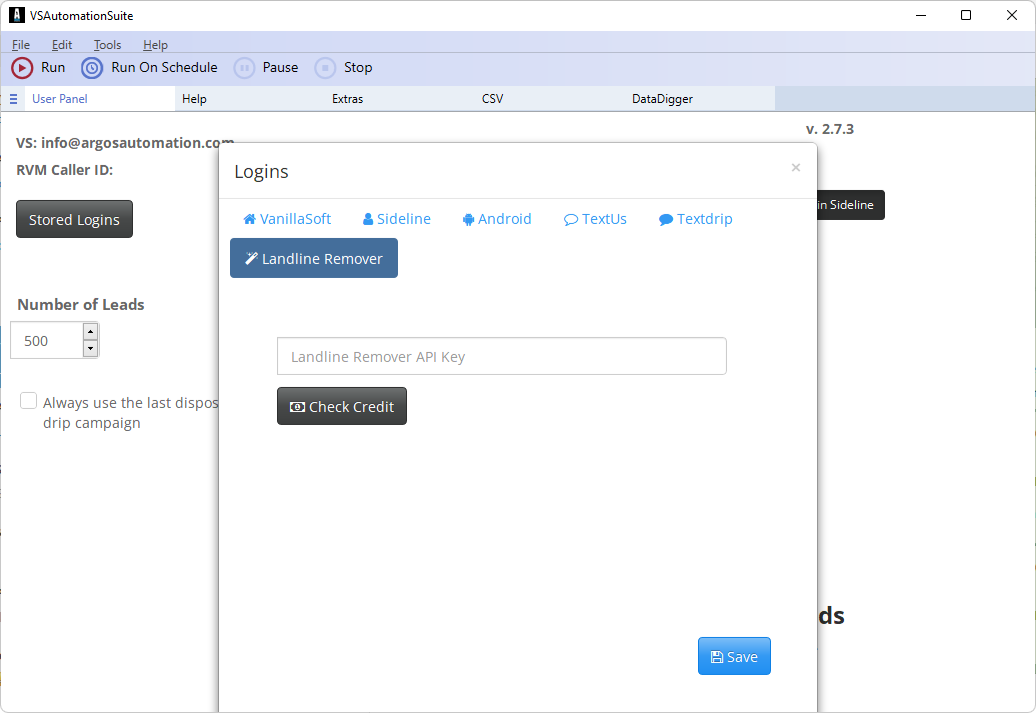Click the Run On Schedule clock icon
1036x713 pixels.
(x=92, y=68)
